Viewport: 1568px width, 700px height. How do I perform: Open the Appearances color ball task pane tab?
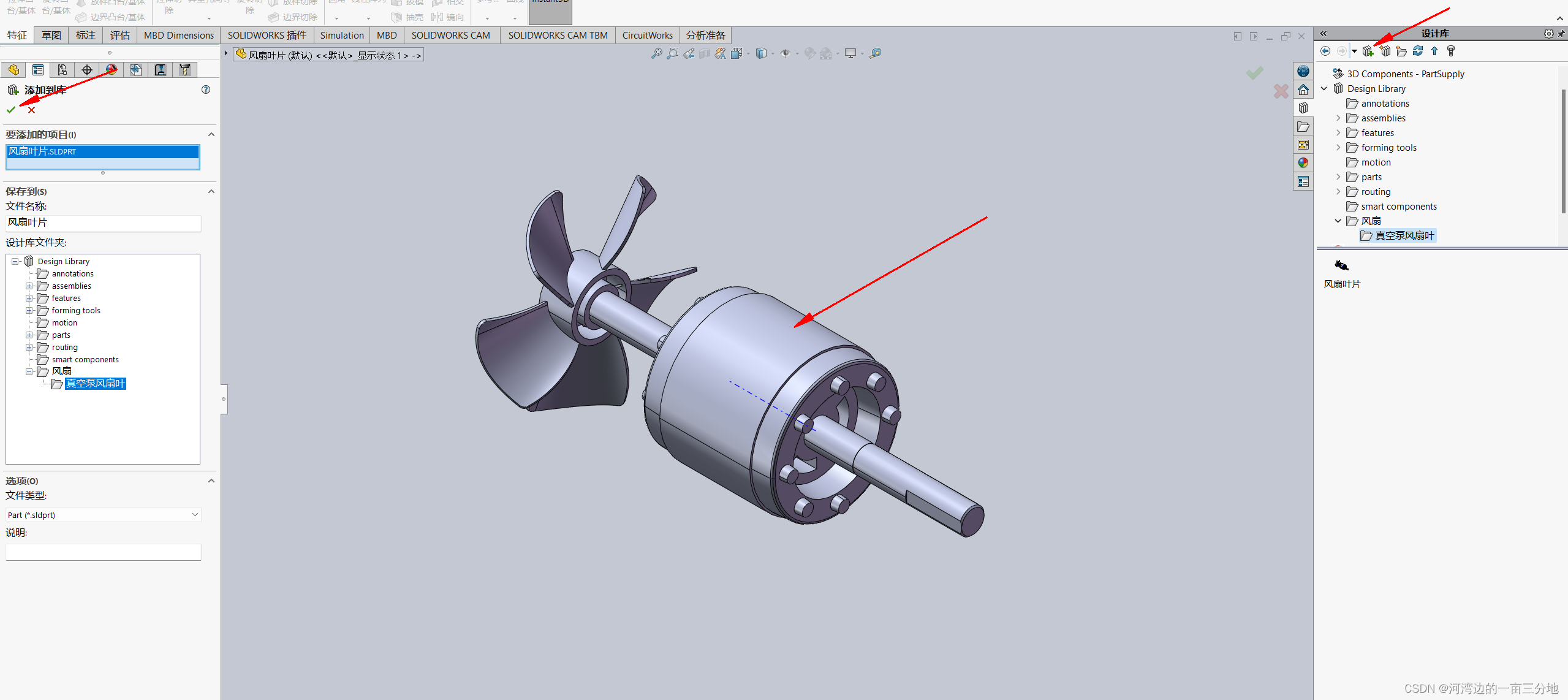point(1303,163)
